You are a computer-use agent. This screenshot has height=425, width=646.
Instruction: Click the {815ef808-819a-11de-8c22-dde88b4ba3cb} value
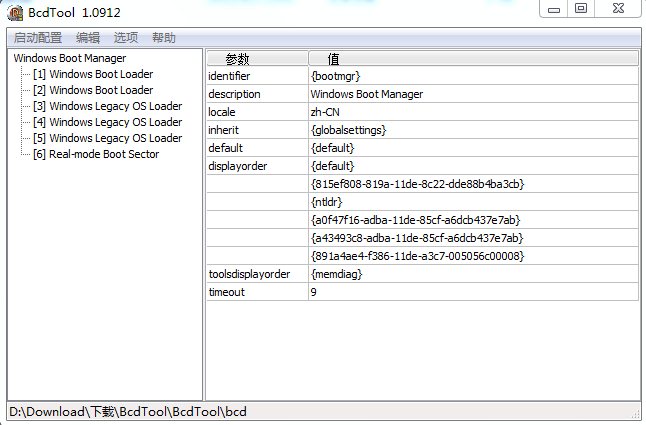tap(474, 184)
